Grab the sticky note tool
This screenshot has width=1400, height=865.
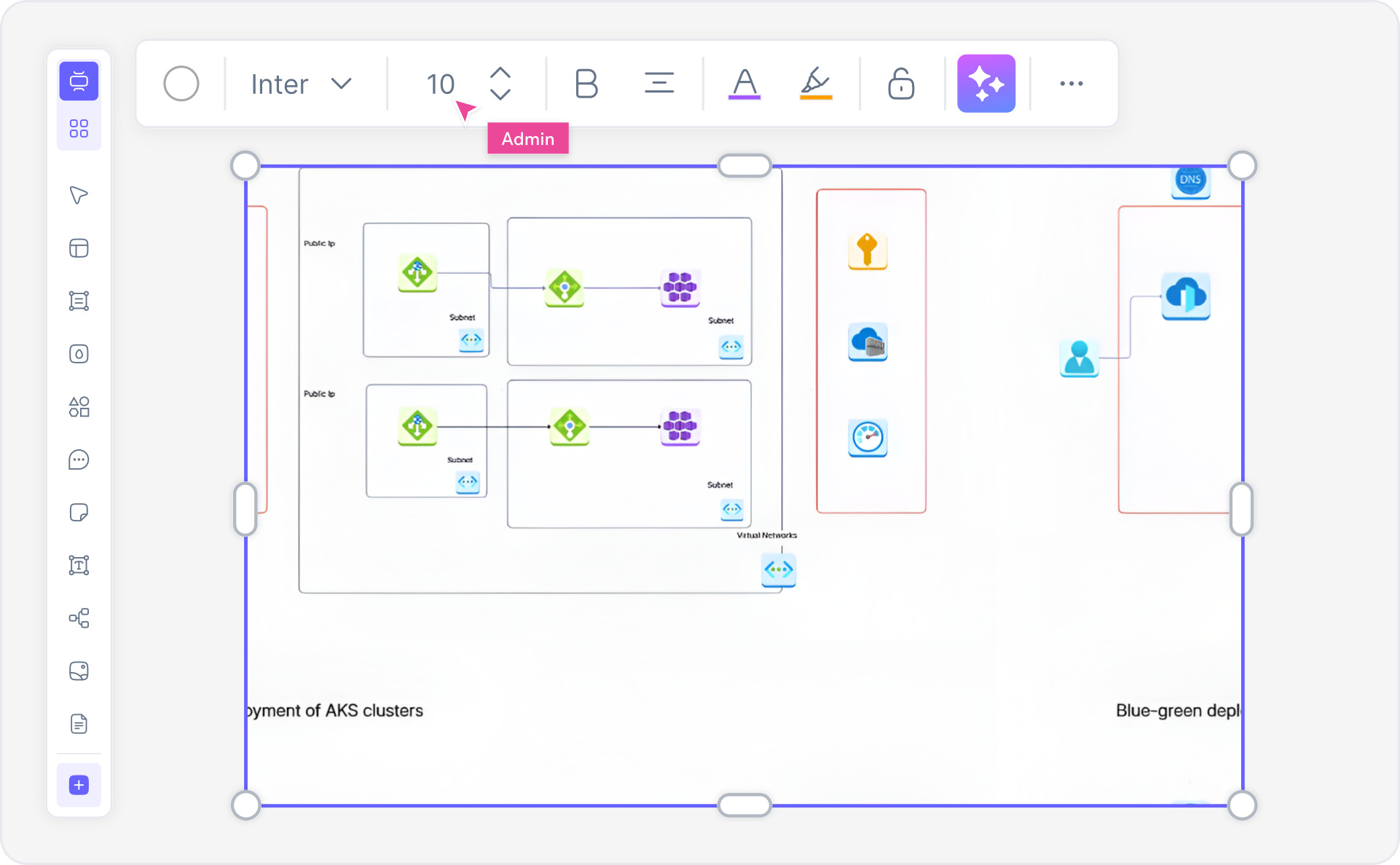pos(79,513)
